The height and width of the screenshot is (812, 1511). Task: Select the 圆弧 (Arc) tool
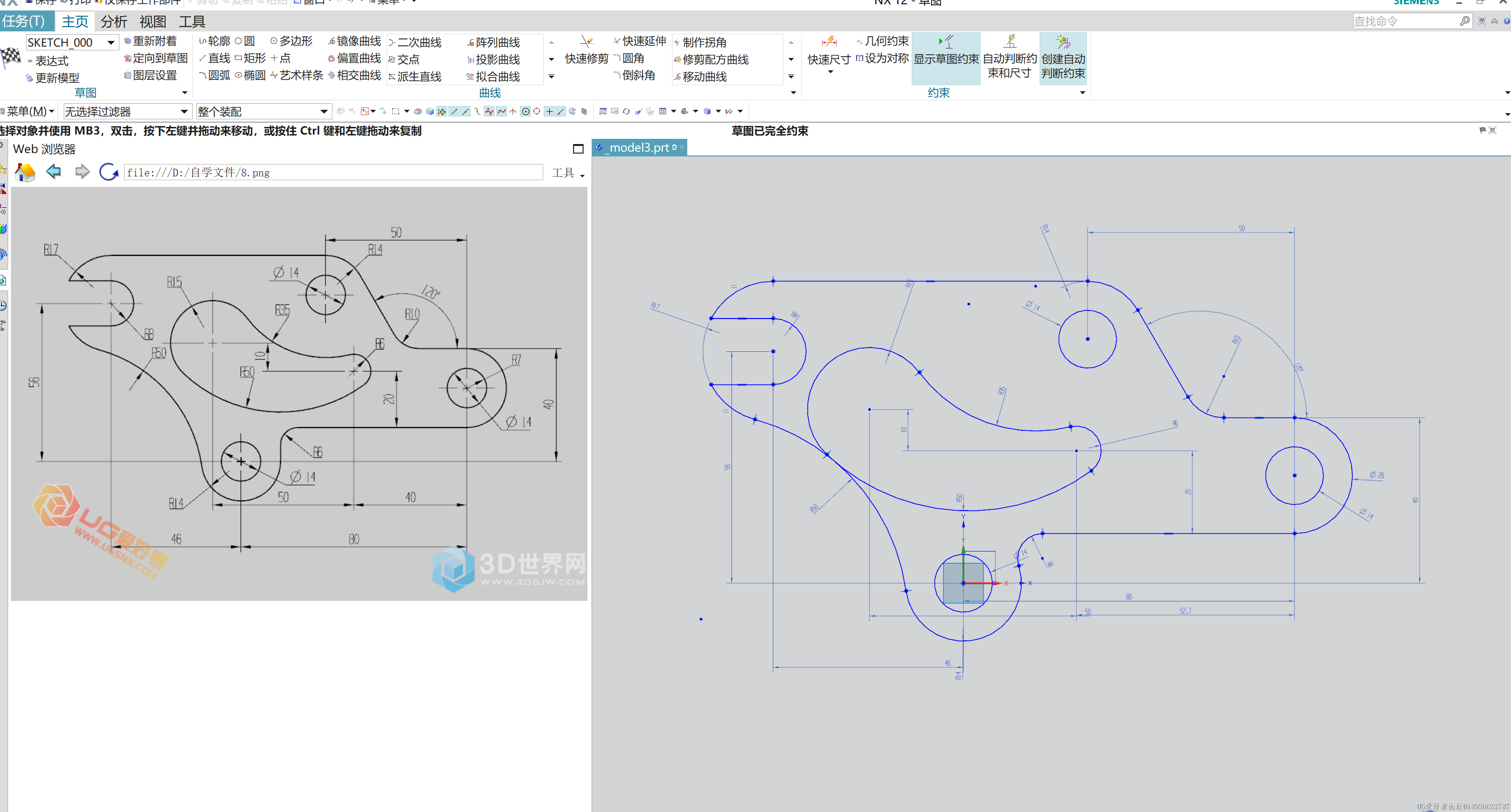[x=214, y=75]
